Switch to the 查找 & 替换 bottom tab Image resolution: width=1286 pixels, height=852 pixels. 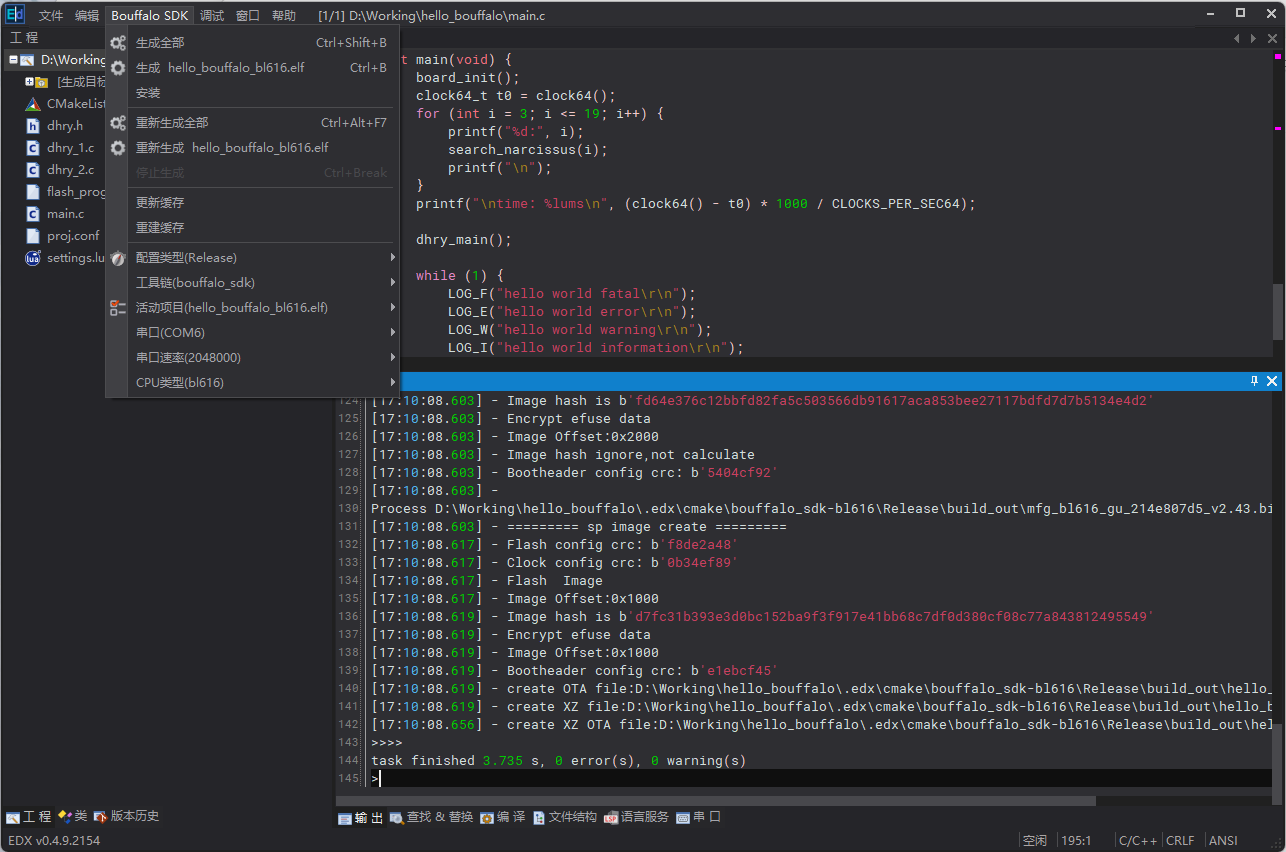432,818
